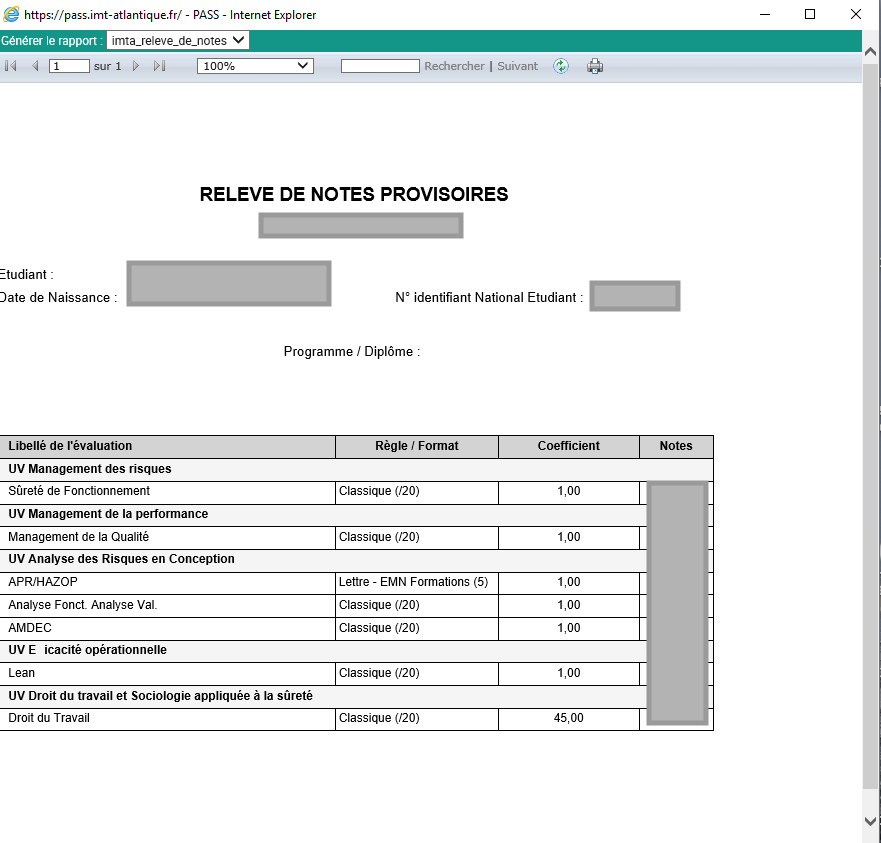The height and width of the screenshot is (843, 881).
Task: Click the Internet Explorer logo in title bar
Action: click(x=11, y=14)
